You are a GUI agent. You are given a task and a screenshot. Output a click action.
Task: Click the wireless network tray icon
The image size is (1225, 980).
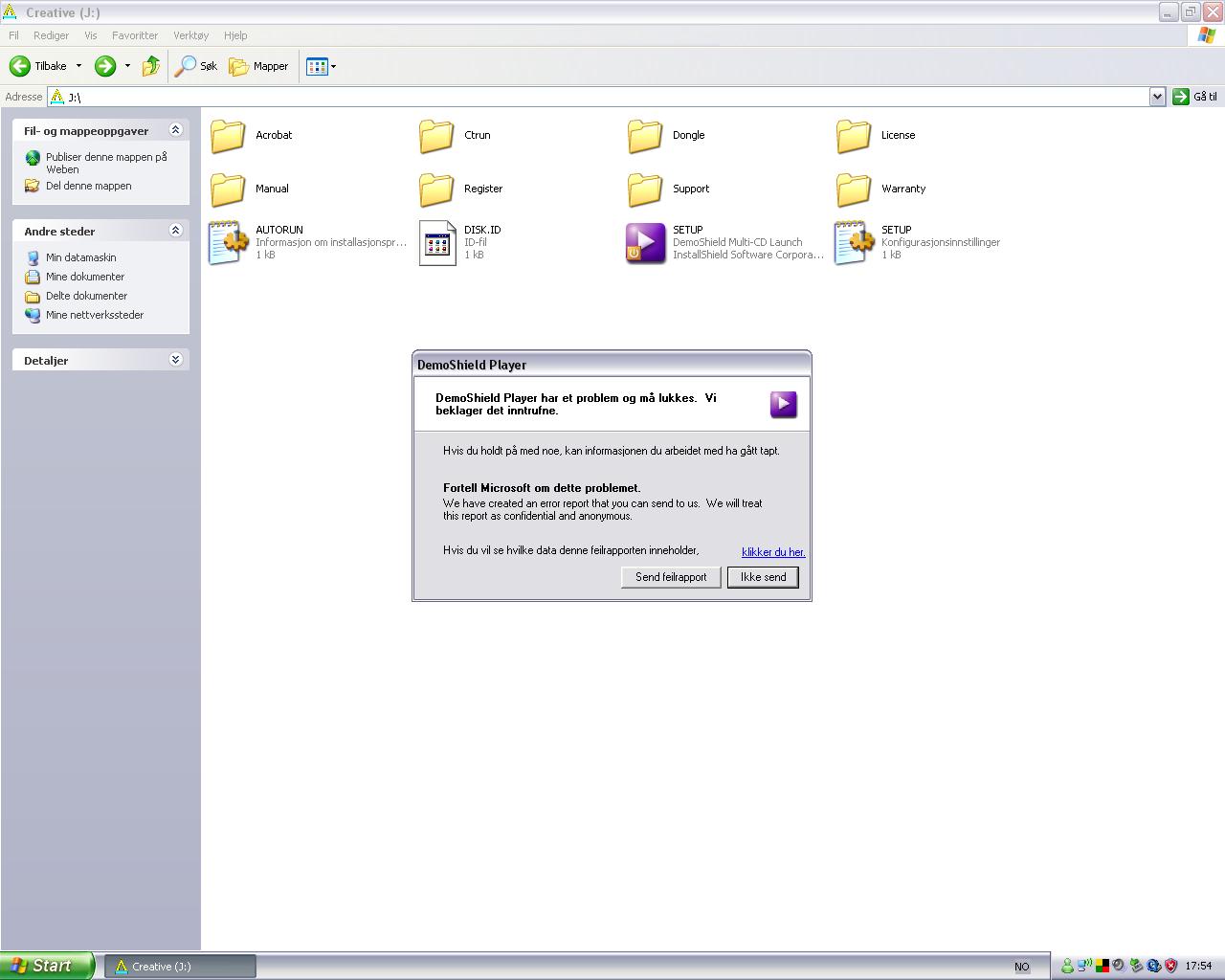[1084, 967]
